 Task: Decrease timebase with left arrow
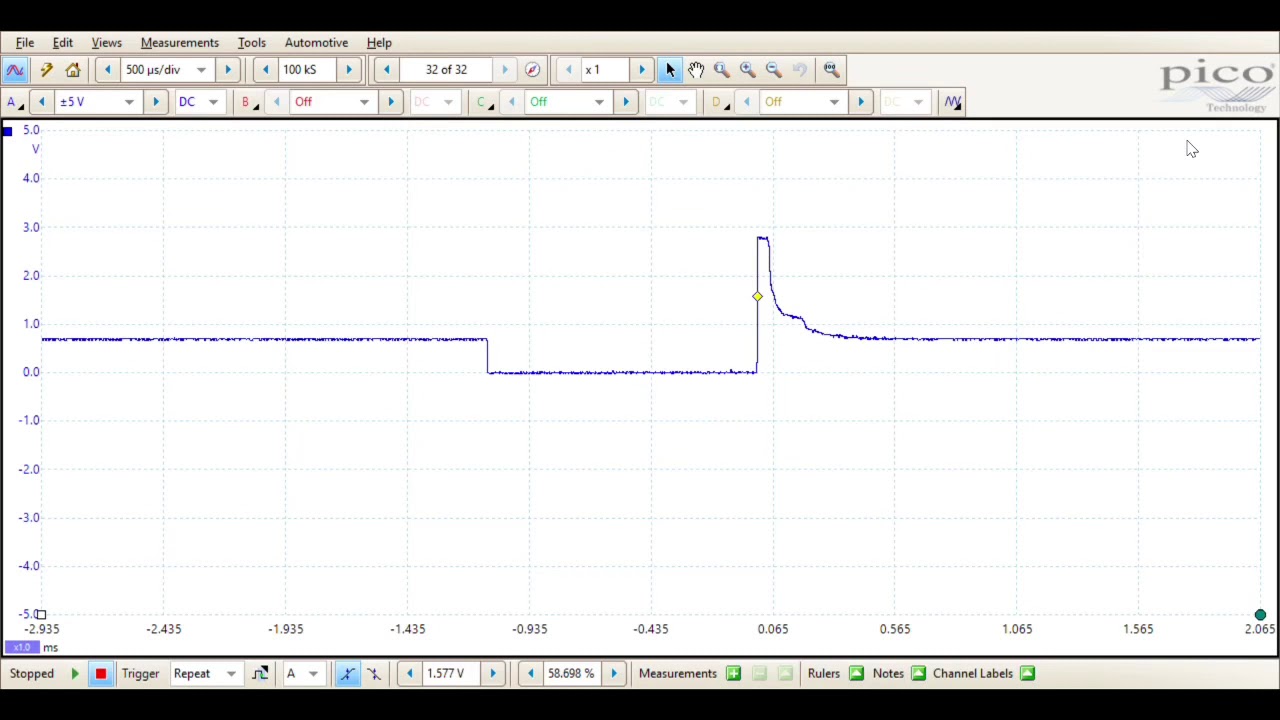pyautogui.click(x=107, y=70)
